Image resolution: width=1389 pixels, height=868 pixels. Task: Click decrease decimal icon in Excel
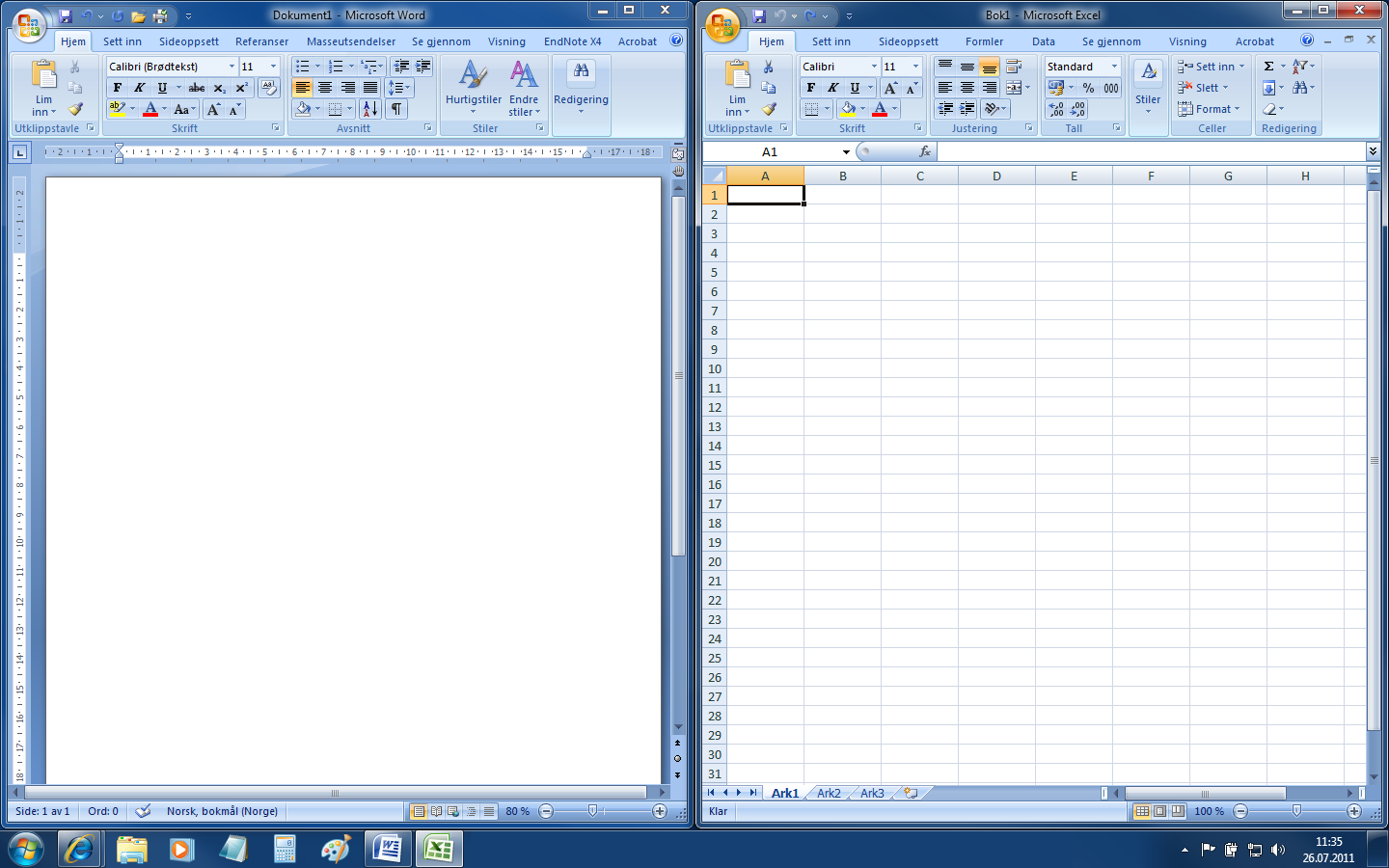pyautogui.click(x=1077, y=109)
